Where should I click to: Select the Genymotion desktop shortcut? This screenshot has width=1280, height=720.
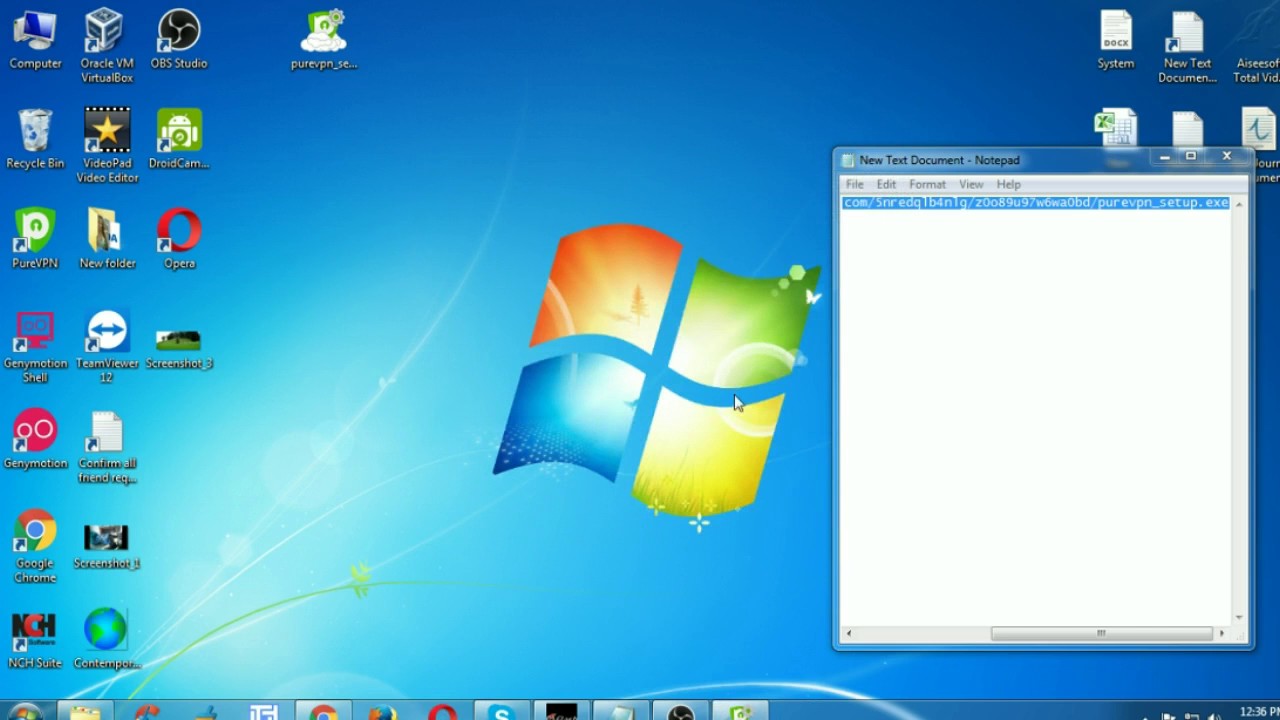[35, 439]
